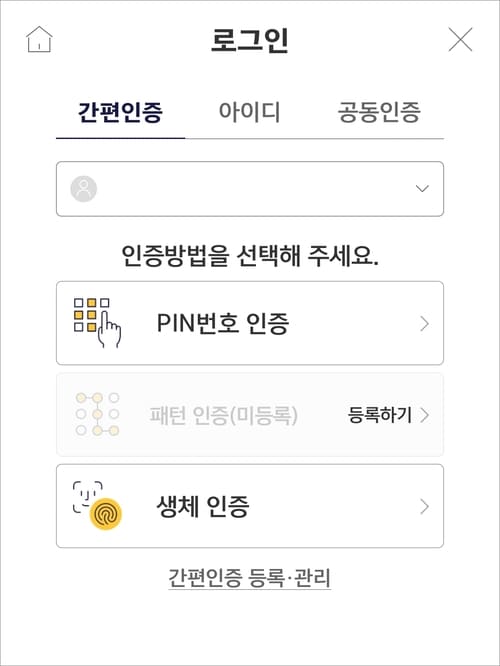The image size is (500, 666).
Task: Switch to 공동인증 tab
Action: click(379, 113)
